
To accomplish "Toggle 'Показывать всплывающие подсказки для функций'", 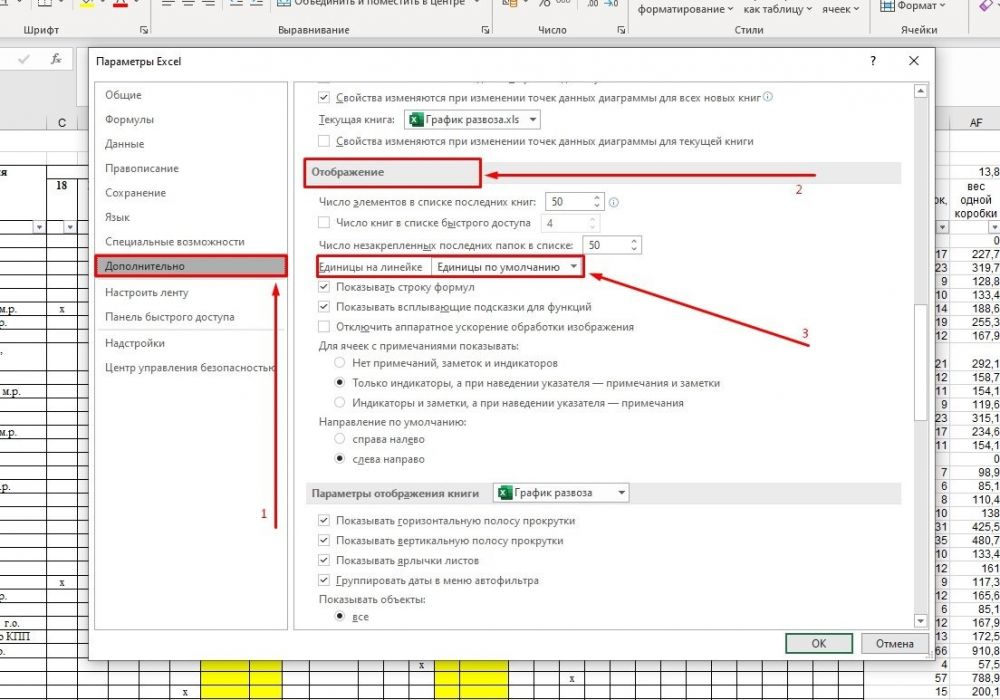I will (324, 307).
